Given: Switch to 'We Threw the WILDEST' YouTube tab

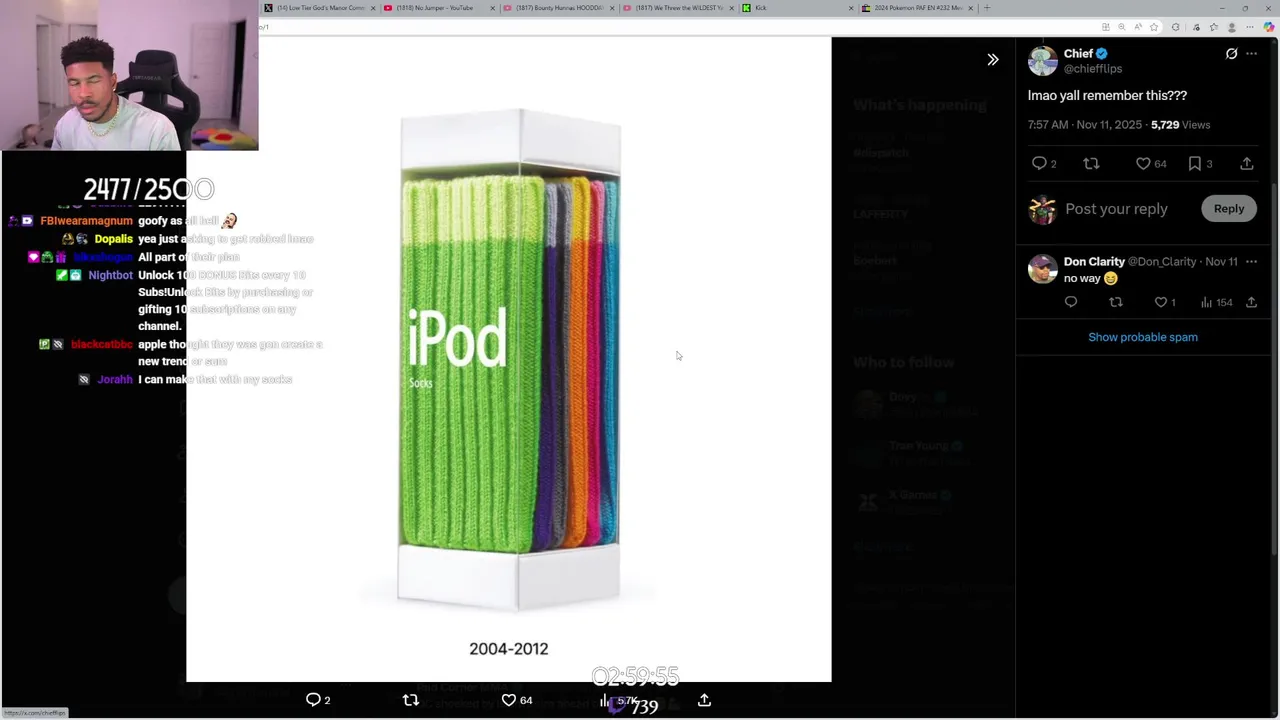Looking at the screenshot, I should [678, 8].
